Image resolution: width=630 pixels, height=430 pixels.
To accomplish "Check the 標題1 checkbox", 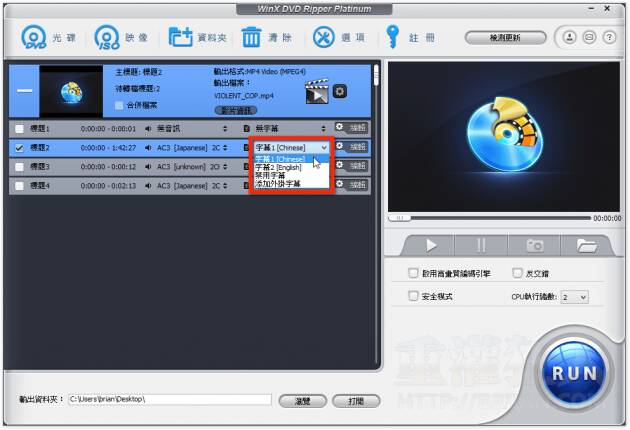I will tap(19, 129).
